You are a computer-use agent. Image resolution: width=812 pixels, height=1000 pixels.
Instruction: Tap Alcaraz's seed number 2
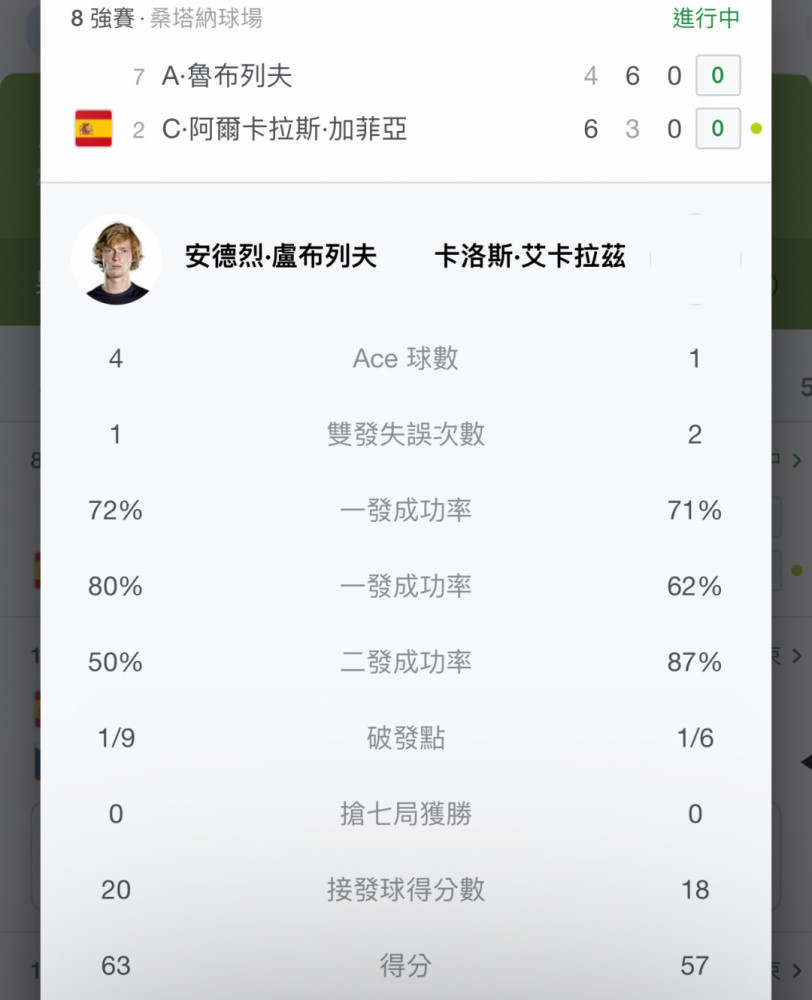pos(138,130)
